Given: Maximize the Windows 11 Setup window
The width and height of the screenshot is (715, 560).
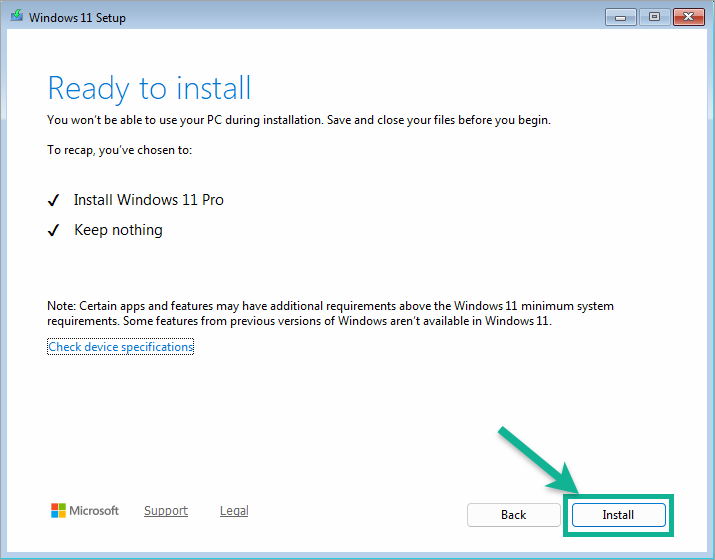Looking at the screenshot, I should [x=654, y=17].
